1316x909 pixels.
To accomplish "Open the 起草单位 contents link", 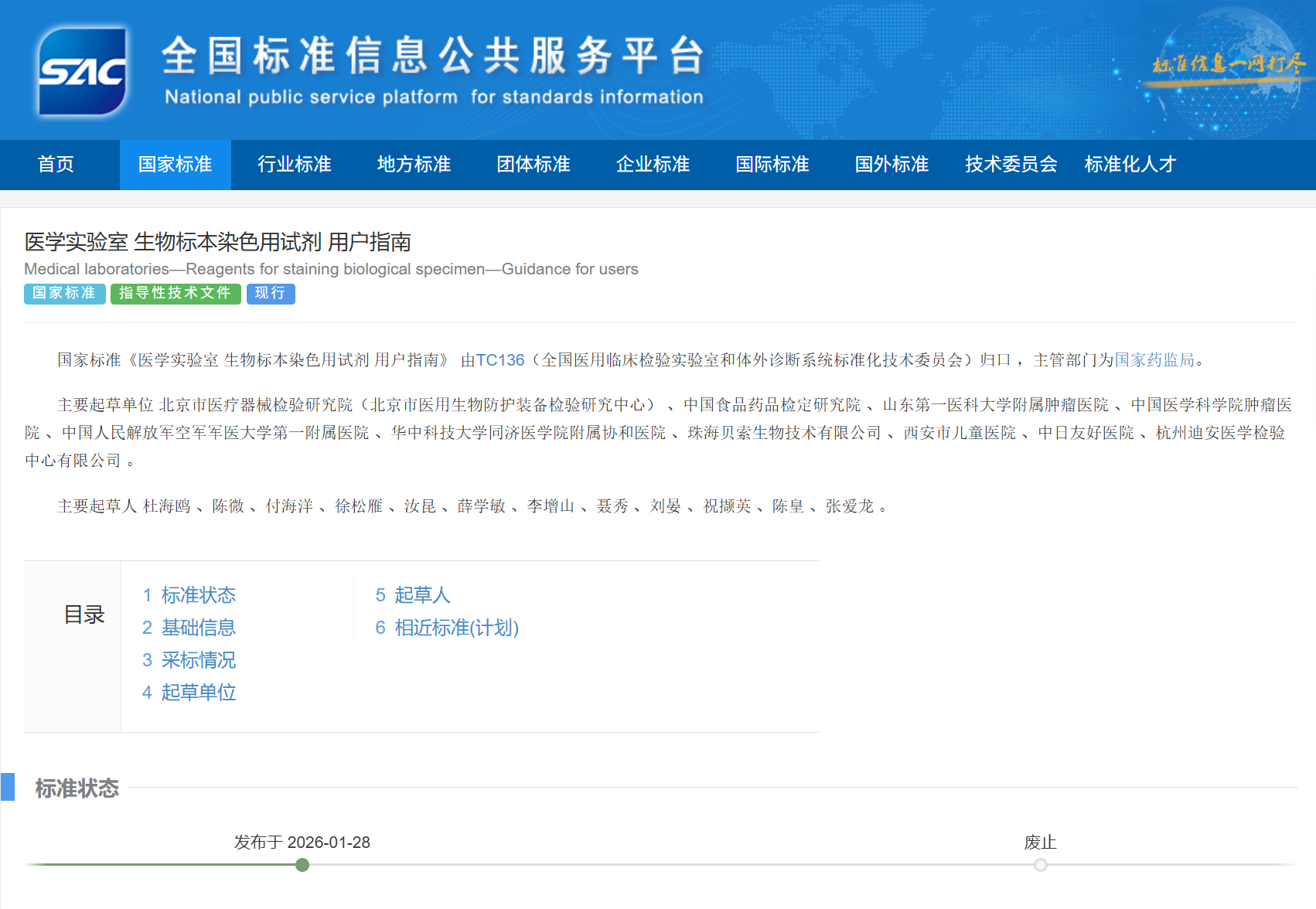I will pyautogui.click(x=198, y=693).
